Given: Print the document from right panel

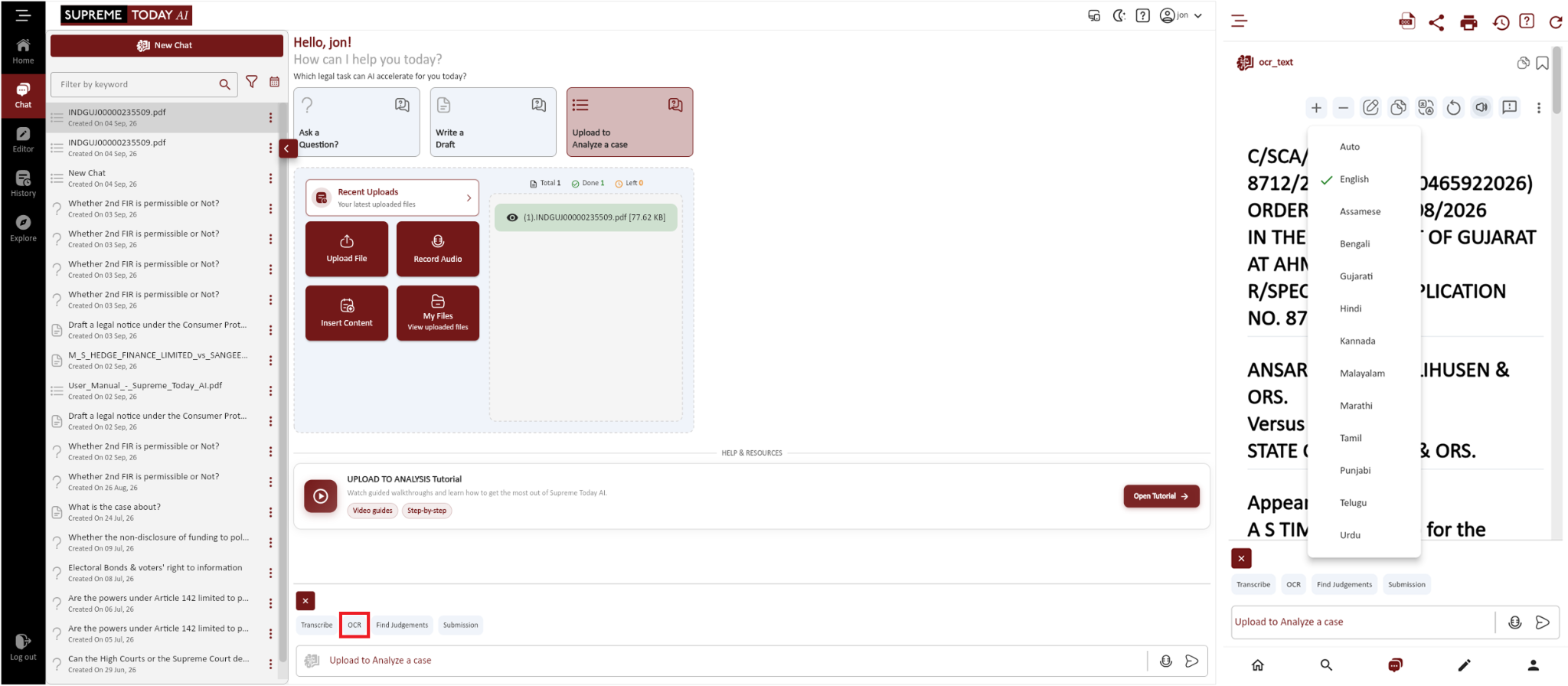Looking at the screenshot, I should [1468, 22].
